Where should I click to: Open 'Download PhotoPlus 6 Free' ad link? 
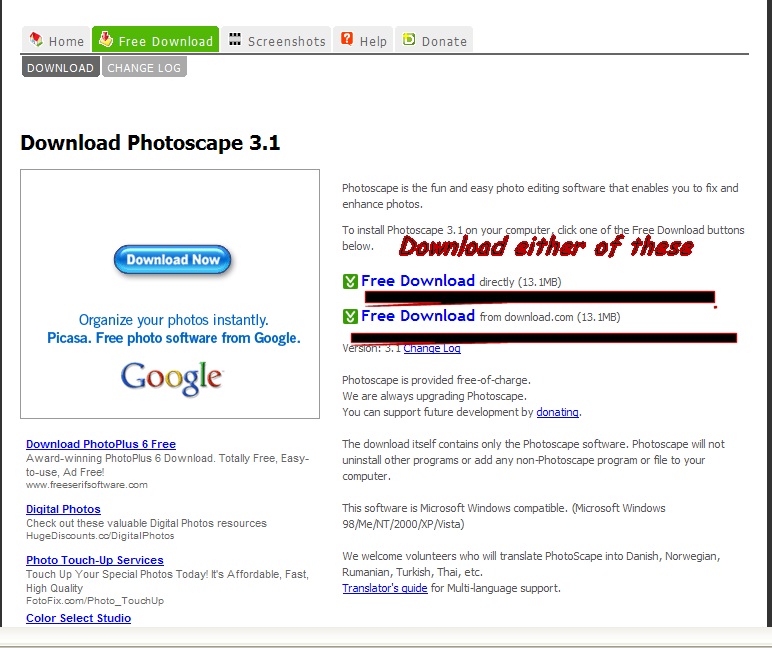[x=101, y=444]
